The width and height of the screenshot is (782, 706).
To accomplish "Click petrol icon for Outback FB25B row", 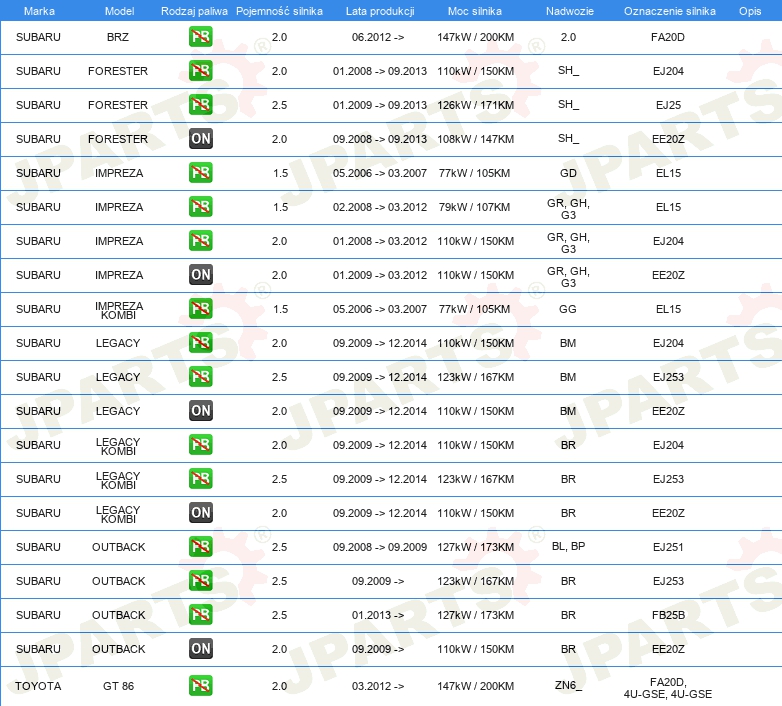I will pyautogui.click(x=200, y=614).
